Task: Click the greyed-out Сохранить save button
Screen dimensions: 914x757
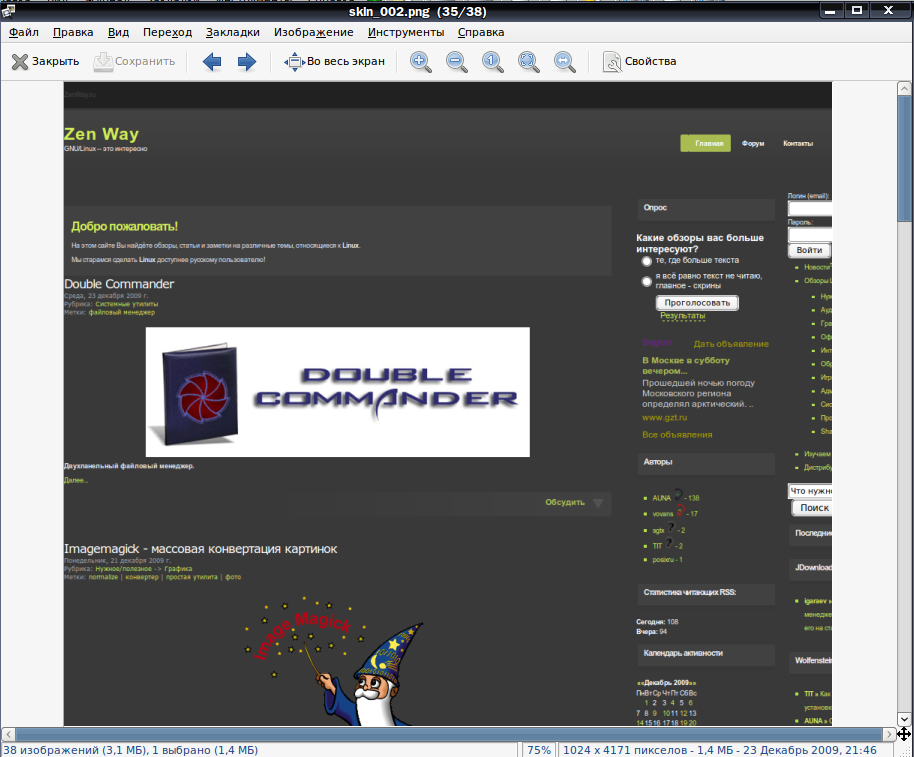Action: (135, 61)
